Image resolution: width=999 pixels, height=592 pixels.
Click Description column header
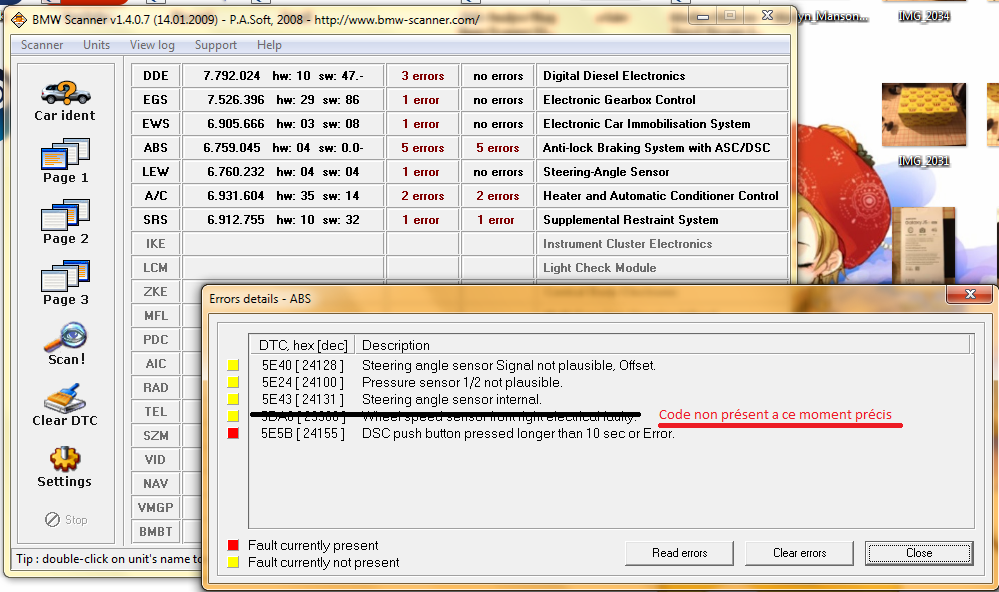coord(663,345)
